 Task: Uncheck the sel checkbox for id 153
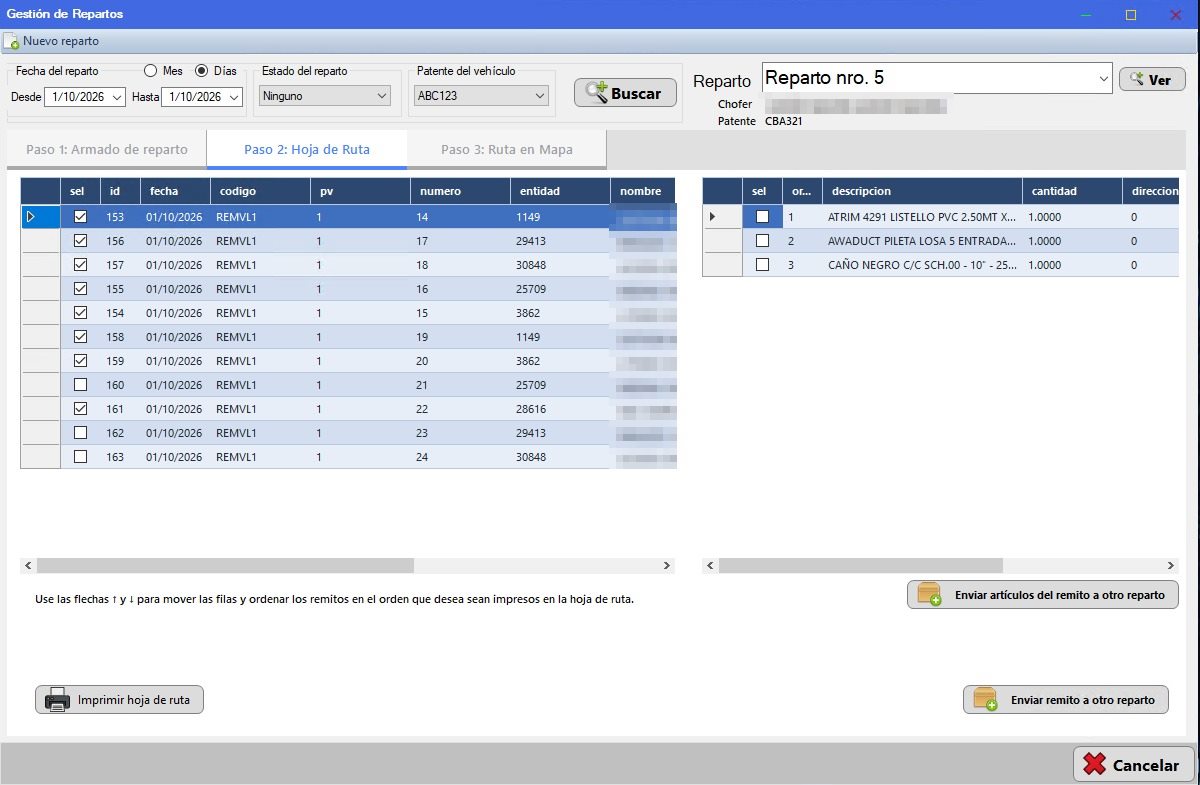tap(81, 217)
